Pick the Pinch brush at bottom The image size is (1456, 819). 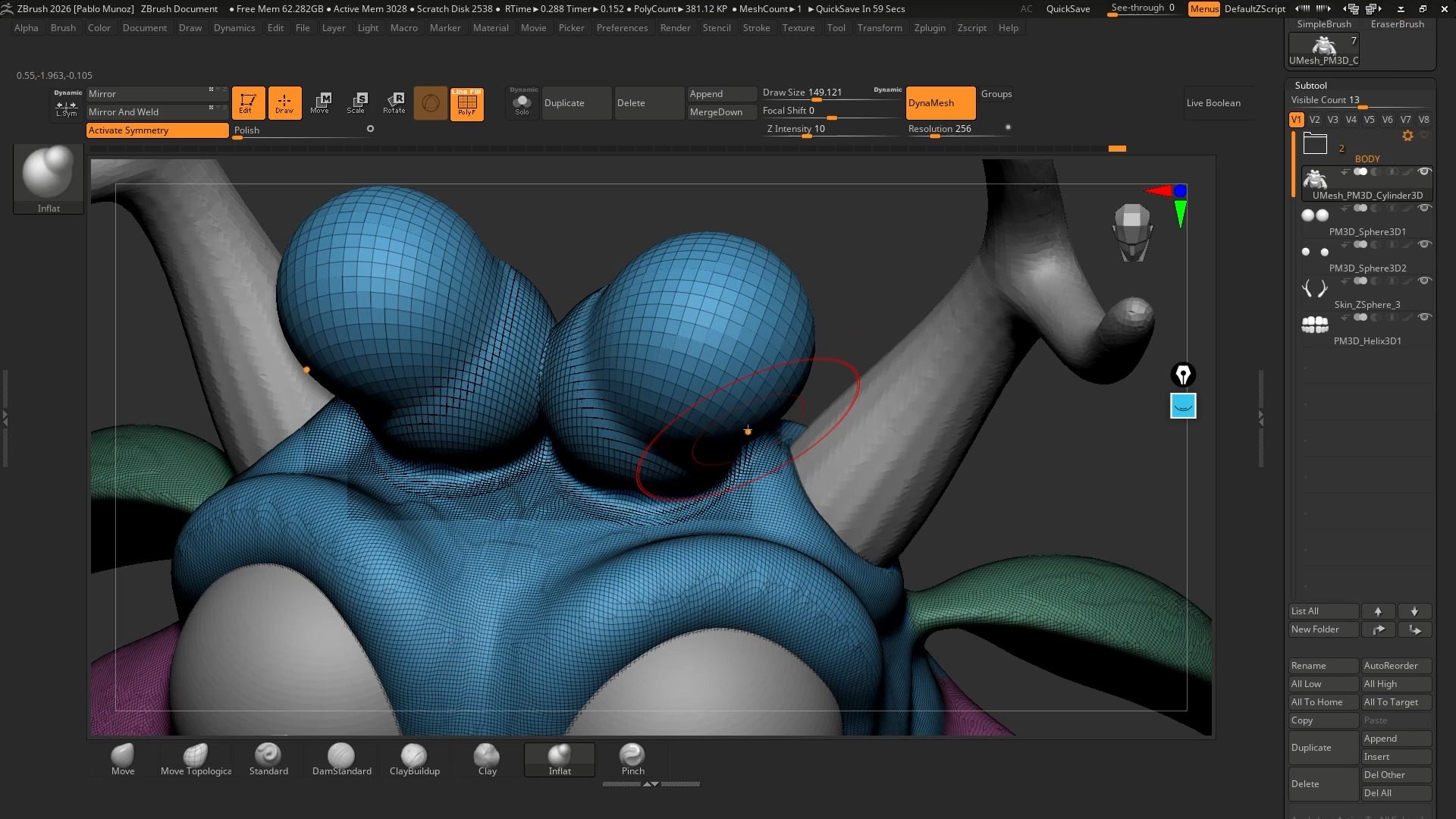point(632,759)
